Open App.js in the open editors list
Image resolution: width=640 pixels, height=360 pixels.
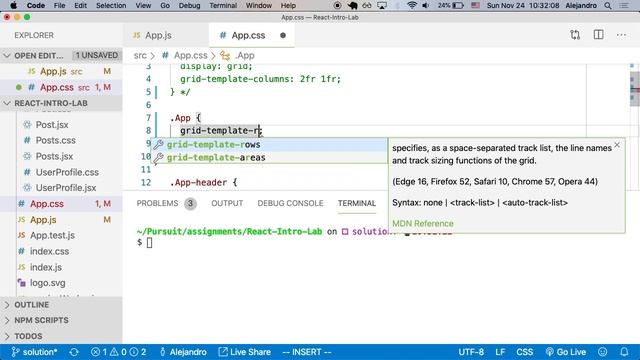click(53, 71)
